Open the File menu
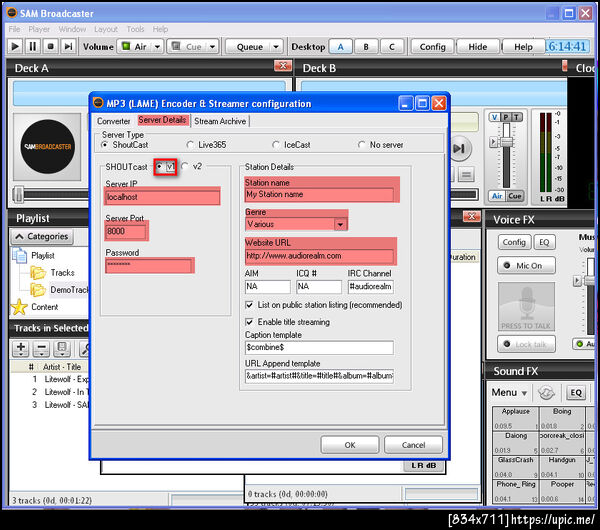 coord(15,29)
